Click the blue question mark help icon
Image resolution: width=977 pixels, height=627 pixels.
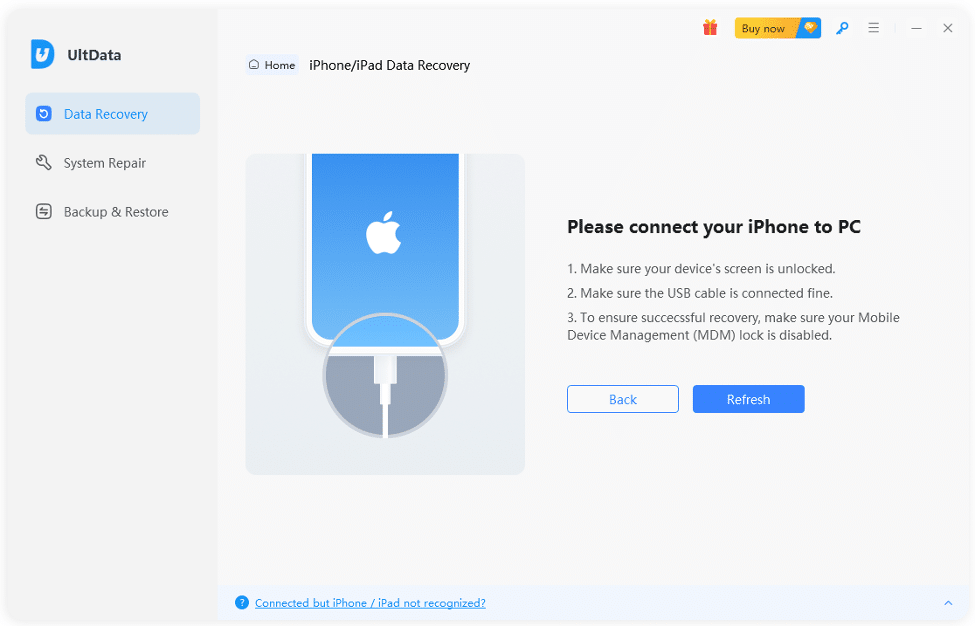coord(242,602)
